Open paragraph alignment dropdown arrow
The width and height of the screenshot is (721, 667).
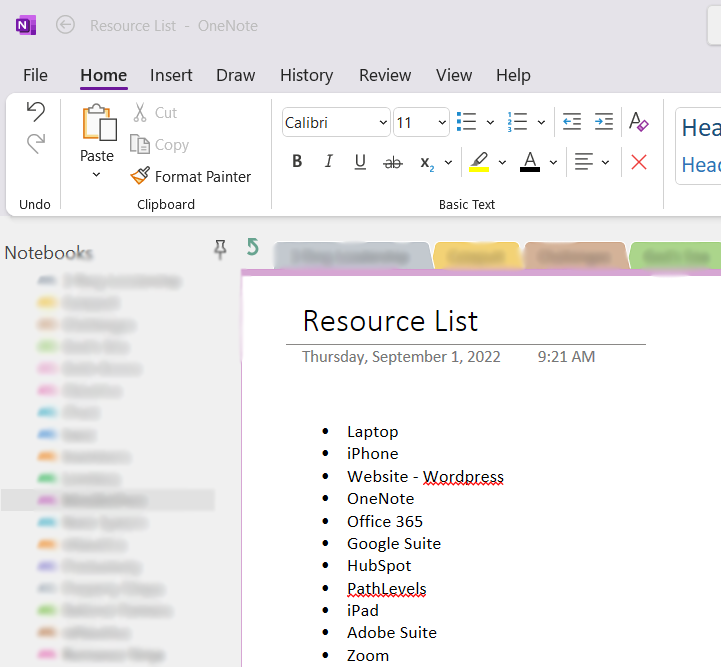pos(606,162)
